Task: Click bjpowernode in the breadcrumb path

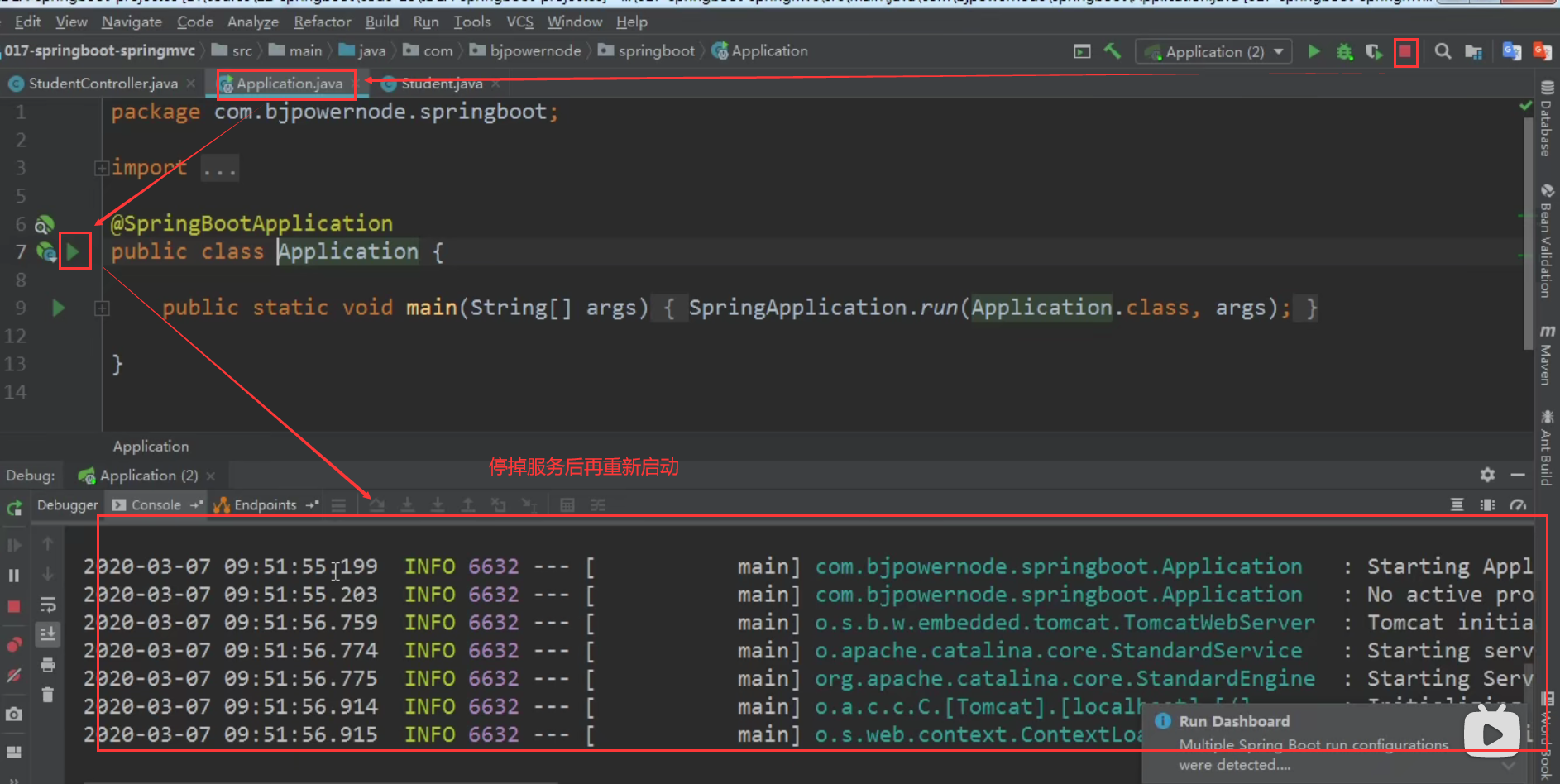Action: [x=526, y=51]
